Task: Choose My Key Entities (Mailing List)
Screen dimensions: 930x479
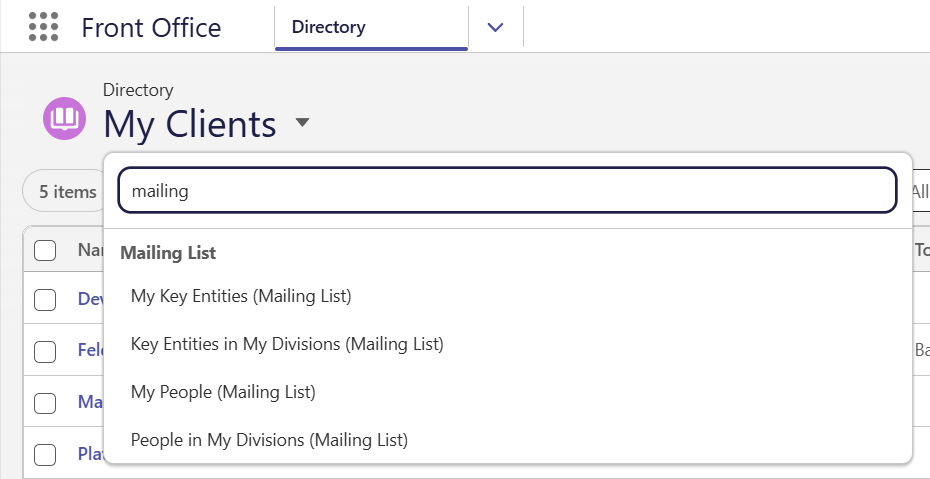Action: [241, 295]
